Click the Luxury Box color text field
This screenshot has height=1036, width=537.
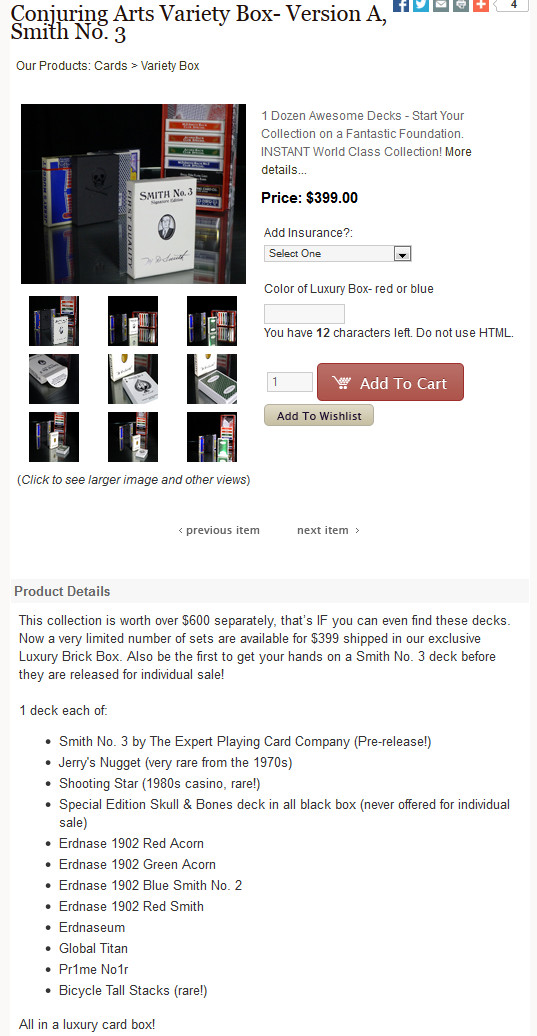pos(304,314)
